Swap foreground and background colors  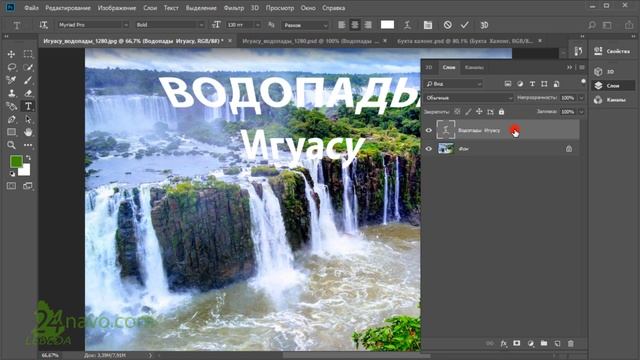coord(28,157)
